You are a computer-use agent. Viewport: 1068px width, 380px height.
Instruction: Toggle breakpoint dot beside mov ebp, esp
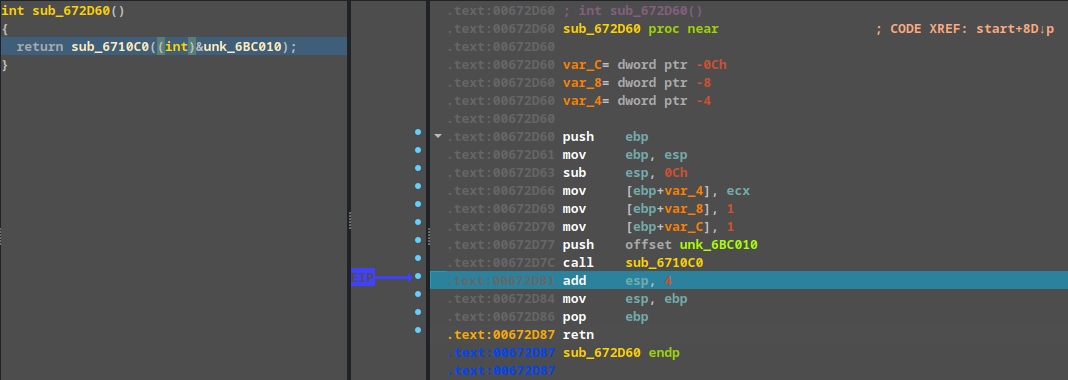click(418, 150)
